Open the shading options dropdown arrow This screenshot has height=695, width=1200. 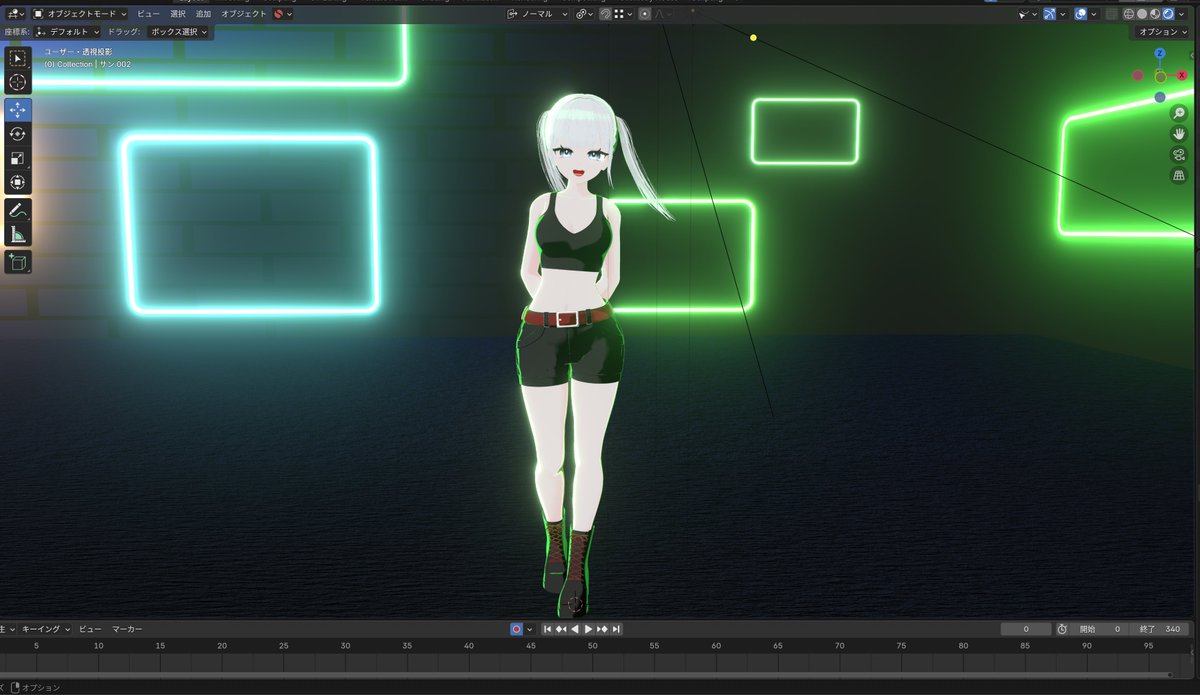[x=1181, y=14]
